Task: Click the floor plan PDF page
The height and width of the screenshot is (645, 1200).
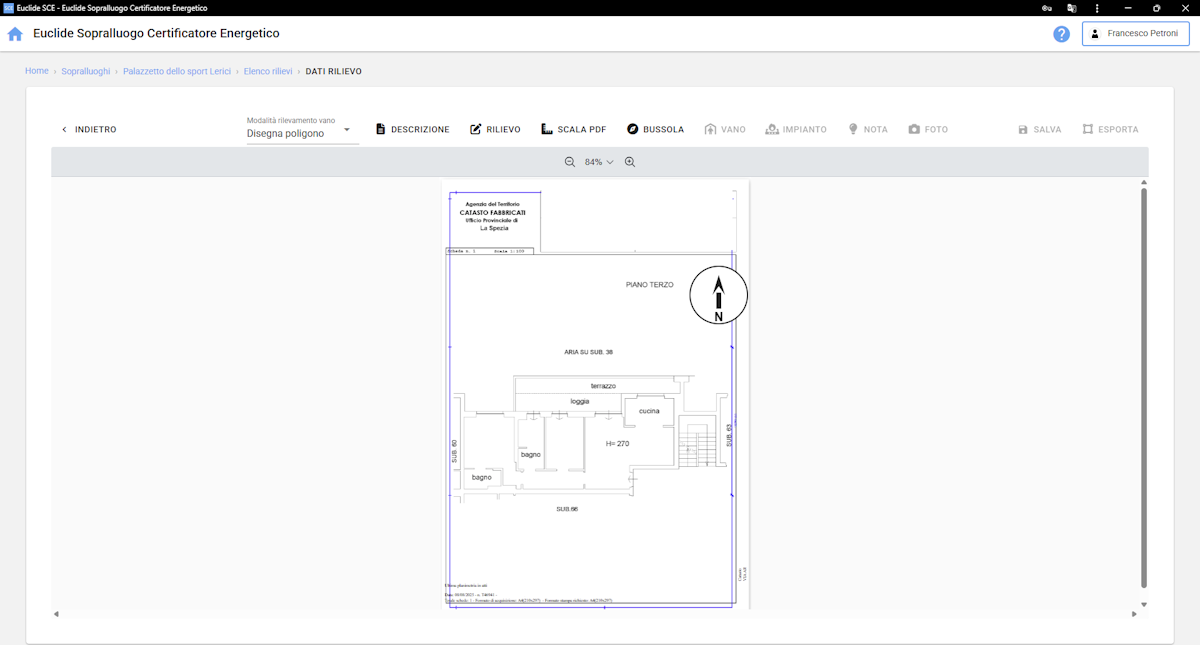Action: point(595,450)
